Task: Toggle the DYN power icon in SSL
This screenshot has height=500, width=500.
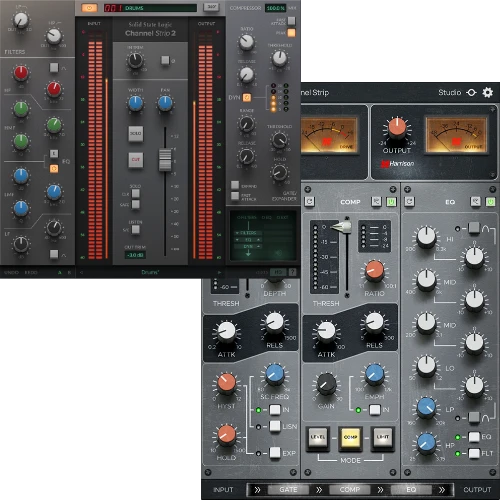Action: tap(247, 97)
